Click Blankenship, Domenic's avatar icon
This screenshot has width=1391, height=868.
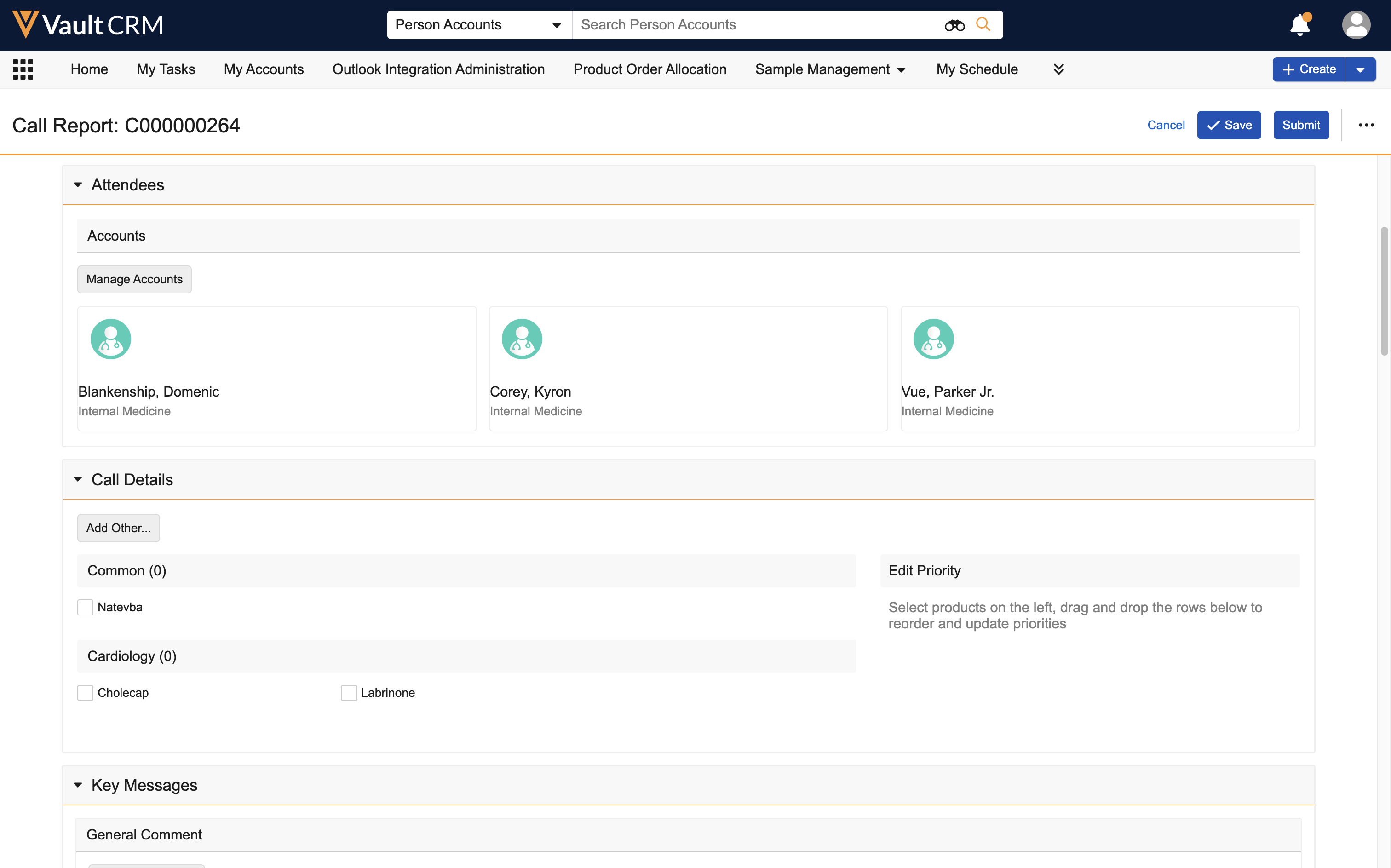(111, 339)
